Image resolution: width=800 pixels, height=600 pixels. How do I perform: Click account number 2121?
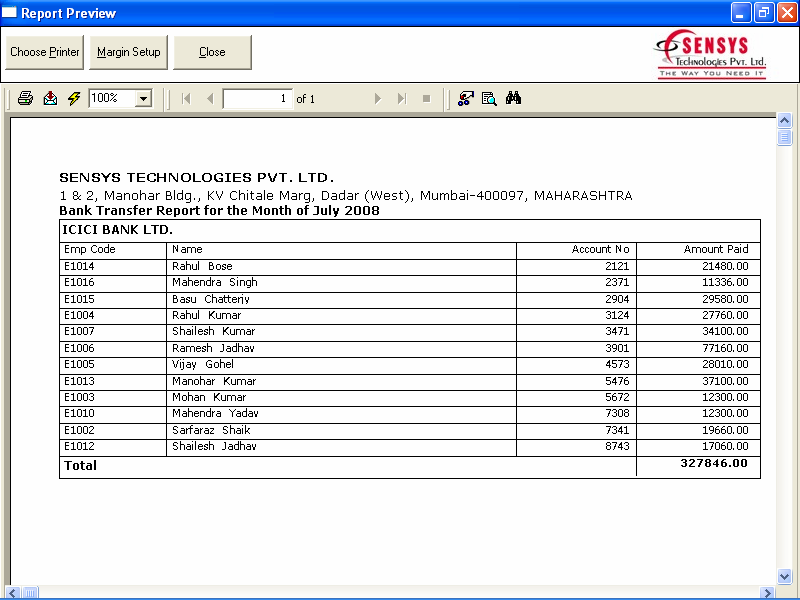pos(617,266)
